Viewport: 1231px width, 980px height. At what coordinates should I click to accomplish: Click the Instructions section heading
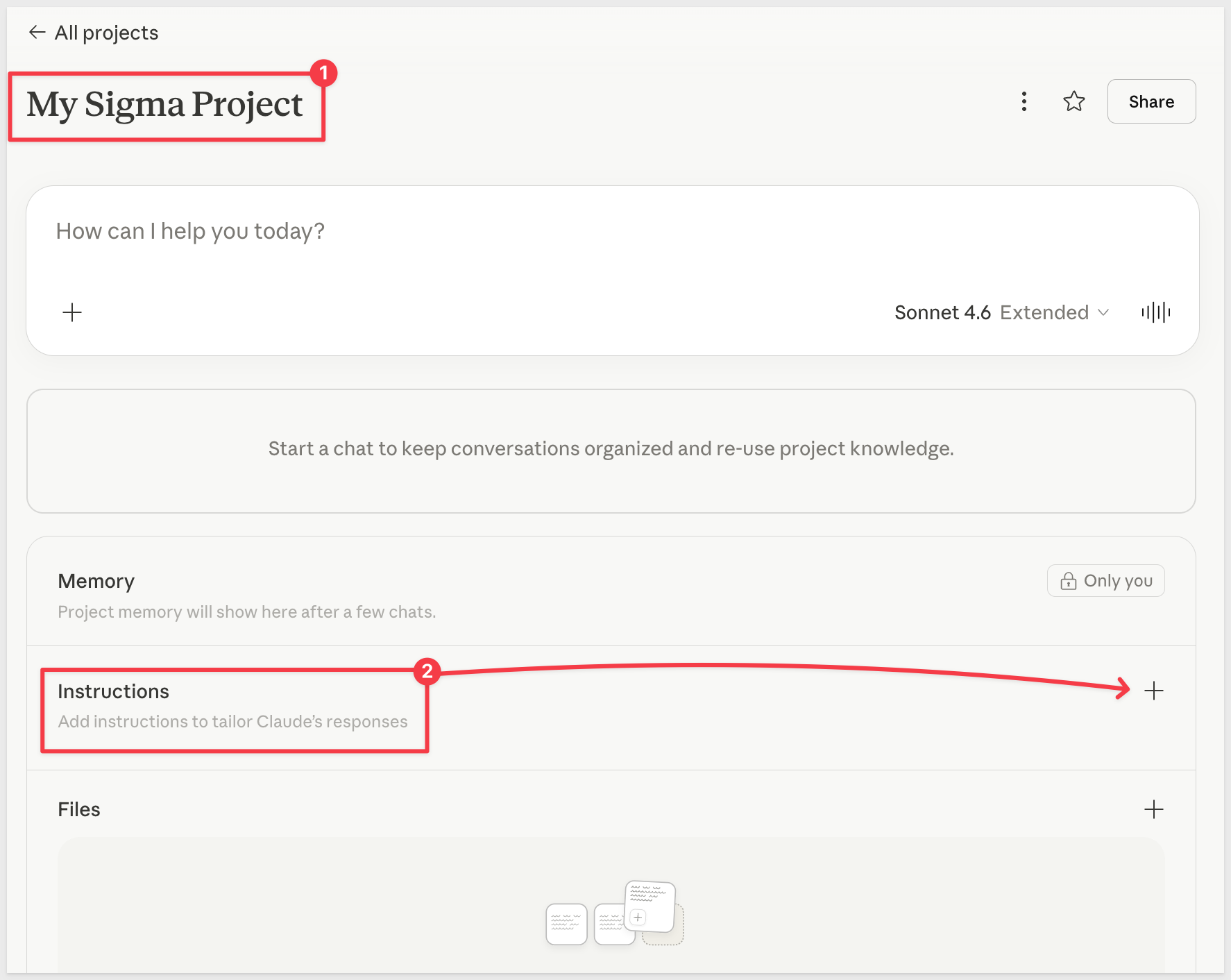click(x=113, y=691)
